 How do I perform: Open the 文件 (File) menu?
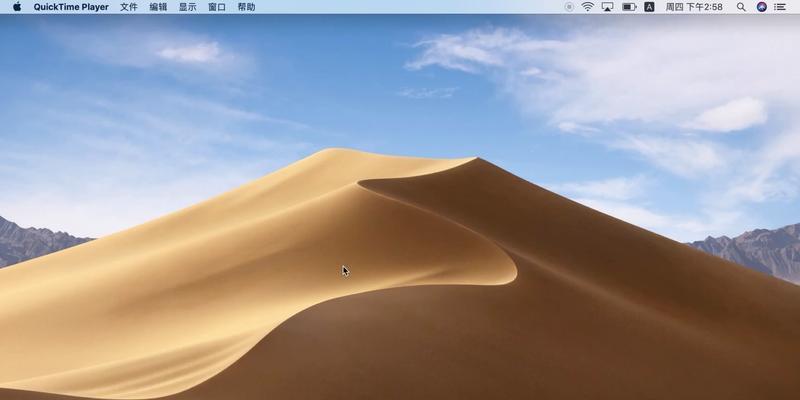coord(129,7)
